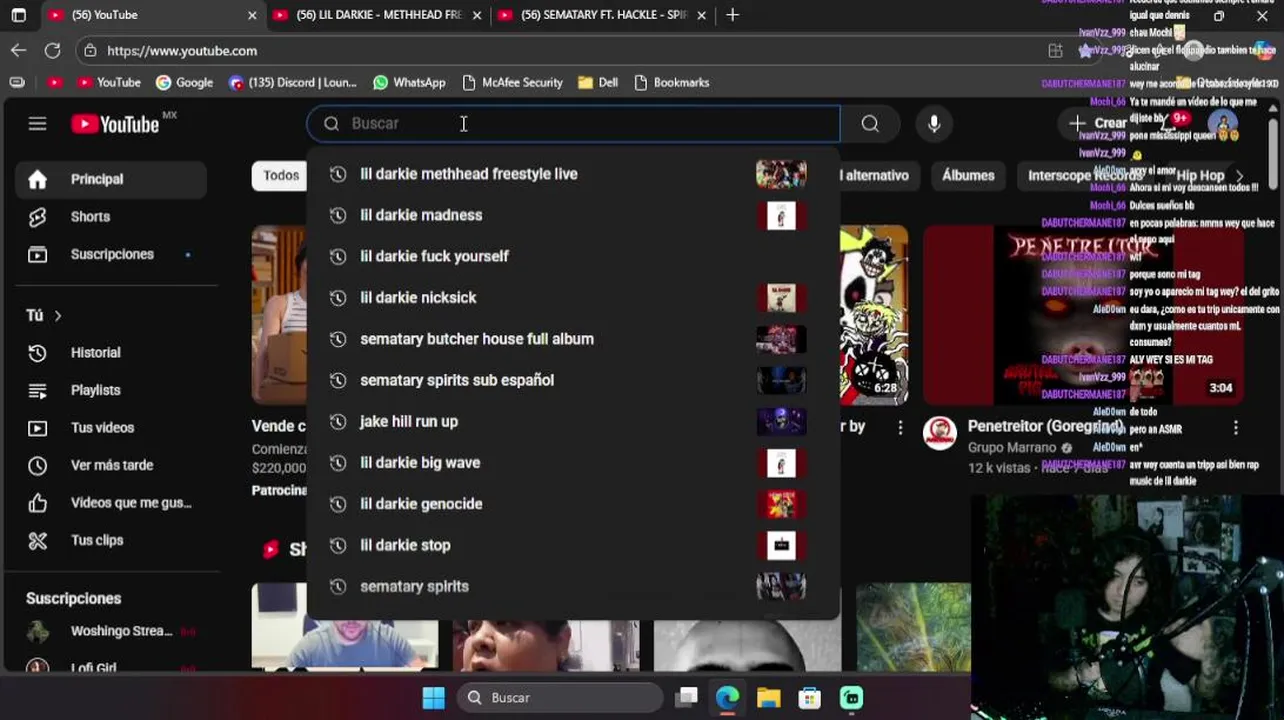Close the (56) YouTube tab
Viewport: 1284px width, 720px height.
(x=252, y=15)
